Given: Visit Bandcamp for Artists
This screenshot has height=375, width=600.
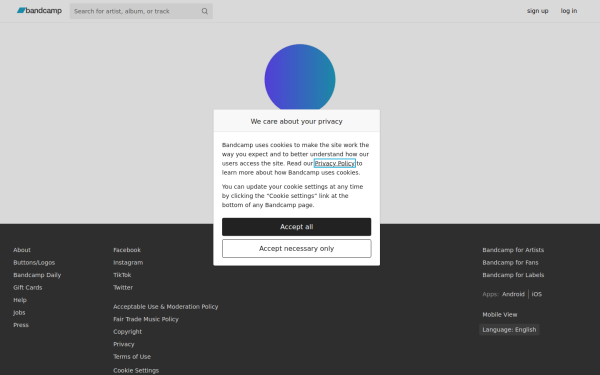Looking at the screenshot, I should [513, 250].
